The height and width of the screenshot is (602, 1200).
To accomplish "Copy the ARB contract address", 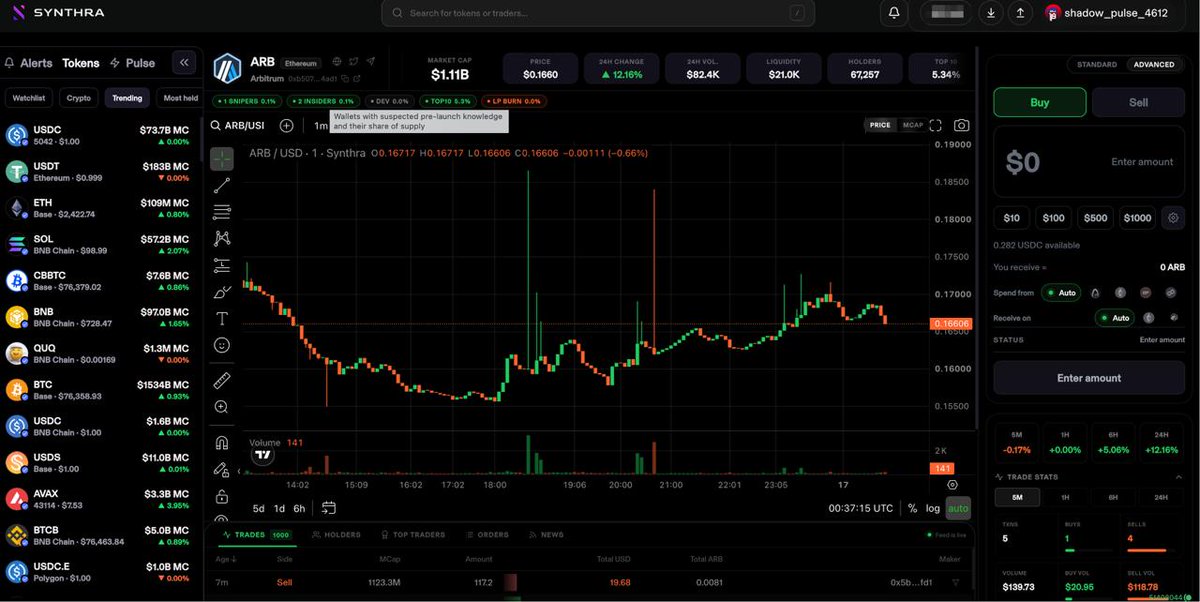I will [344, 78].
